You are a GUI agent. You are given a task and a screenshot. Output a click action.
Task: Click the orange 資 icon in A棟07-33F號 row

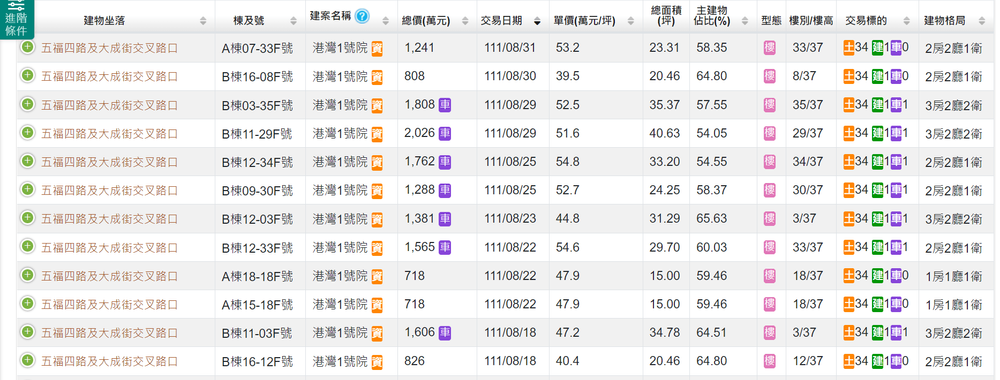377,48
